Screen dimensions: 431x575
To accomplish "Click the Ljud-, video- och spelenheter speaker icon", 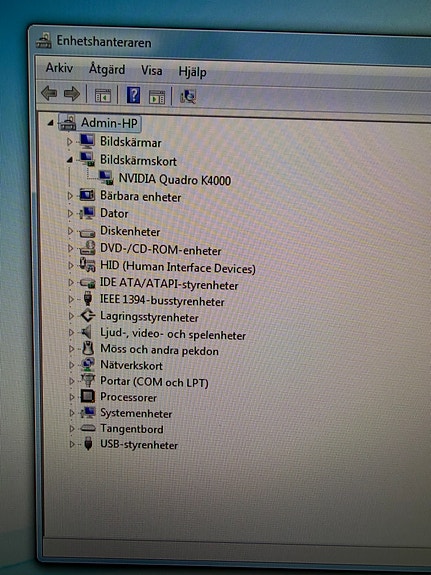I will tap(87, 333).
